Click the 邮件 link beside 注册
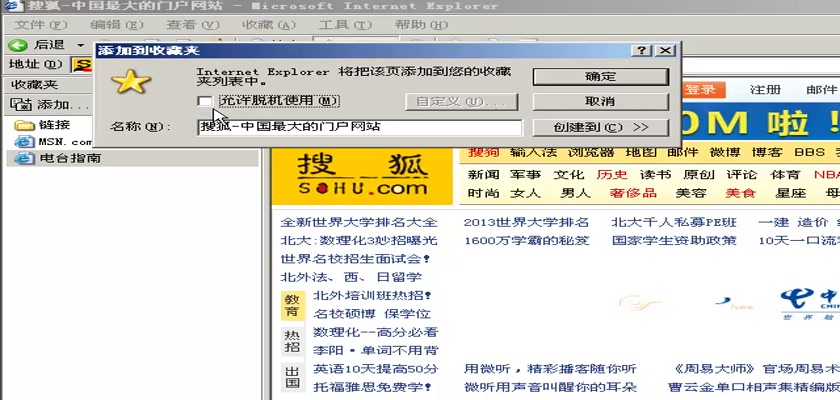840x400 pixels. [822, 90]
